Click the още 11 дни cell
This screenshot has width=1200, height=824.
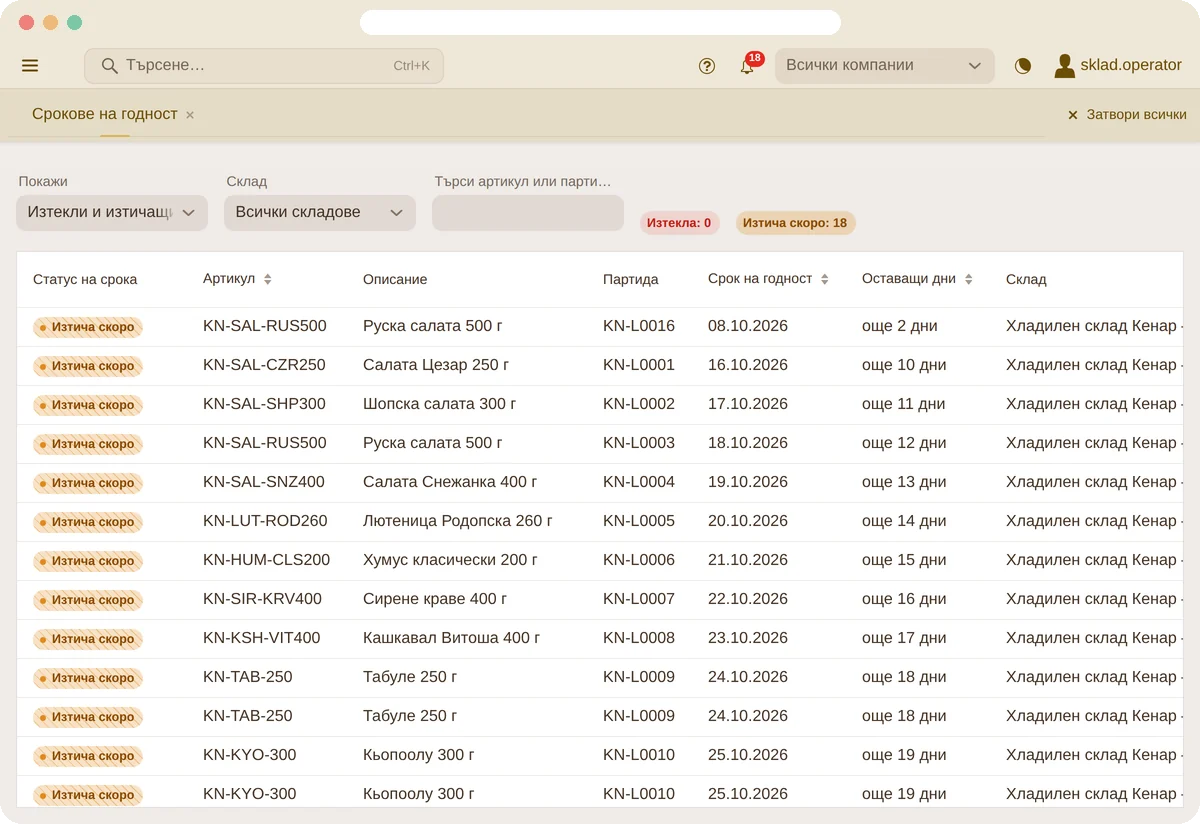tap(904, 404)
